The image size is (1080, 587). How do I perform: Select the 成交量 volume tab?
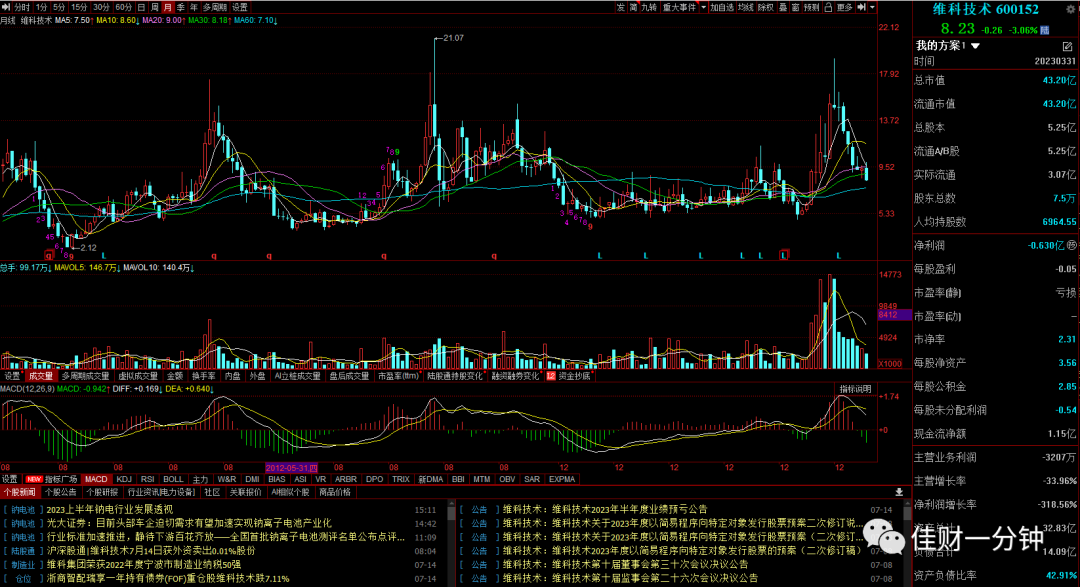[41, 376]
